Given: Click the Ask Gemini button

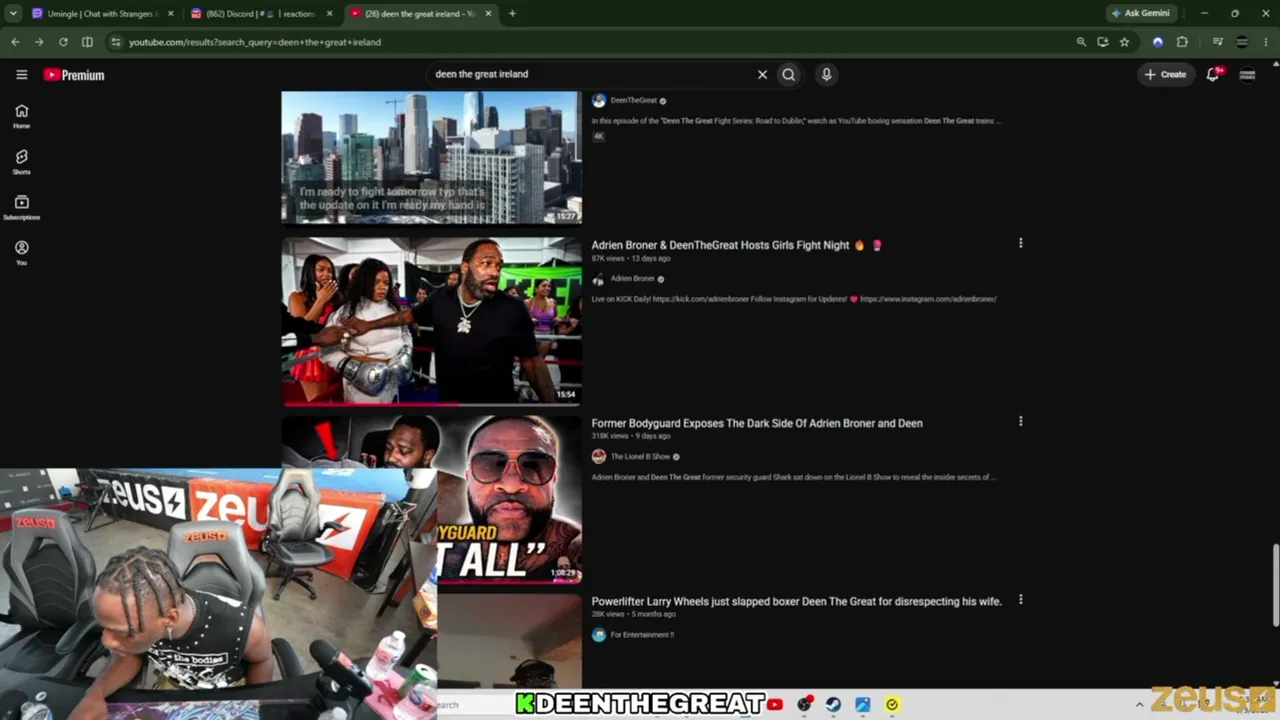Looking at the screenshot, I should coord(1140,14).
